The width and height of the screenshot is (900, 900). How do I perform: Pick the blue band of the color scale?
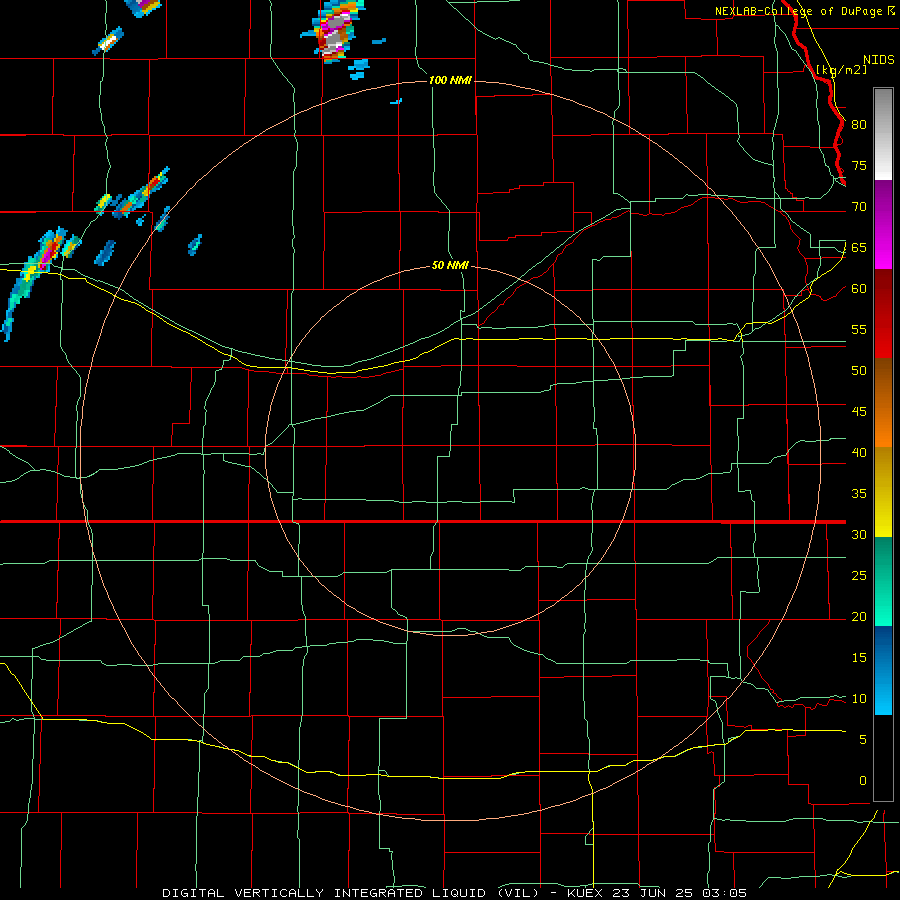coord(883,670)
